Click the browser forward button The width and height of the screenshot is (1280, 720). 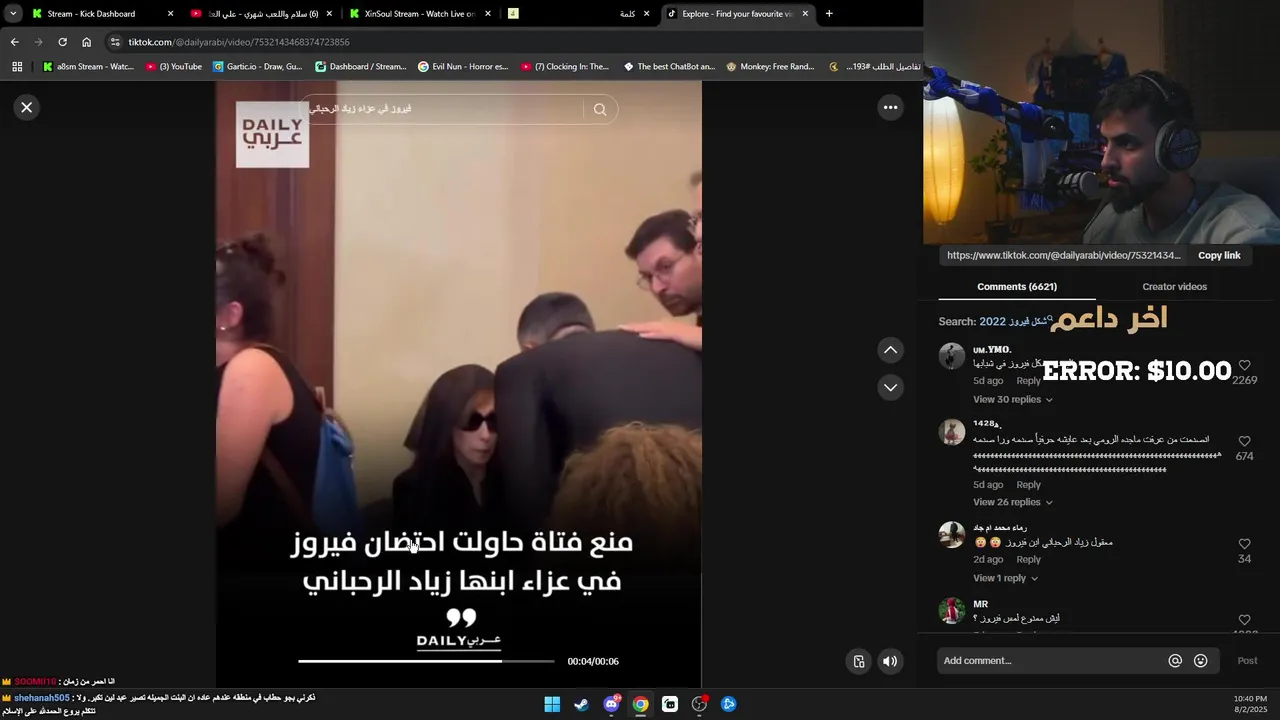(x=38, y=42)
